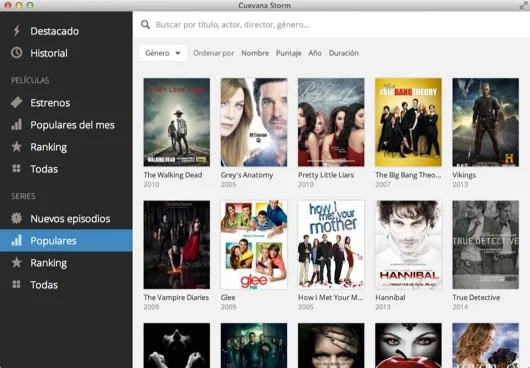Sort the list by Año
The width and height of the screenshot is (530, 368).
pos(315,53)
